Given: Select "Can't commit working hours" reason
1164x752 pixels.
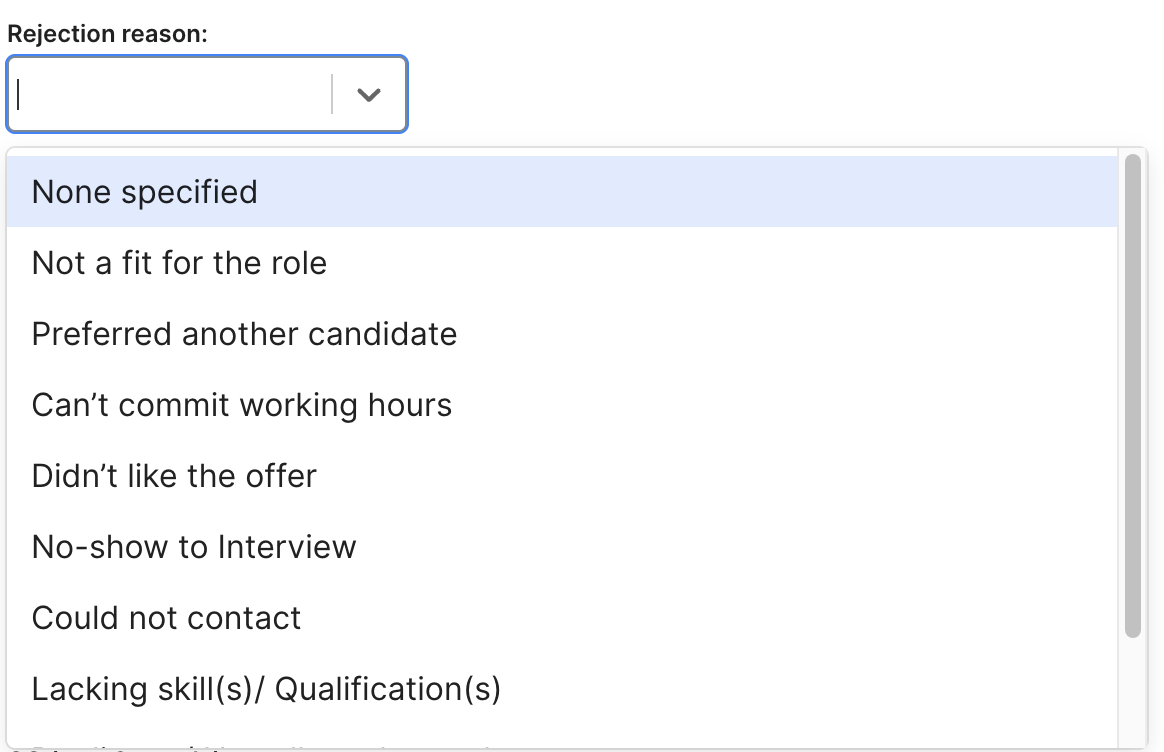Looking at the screenshot, I should click(x=242, y=405).
